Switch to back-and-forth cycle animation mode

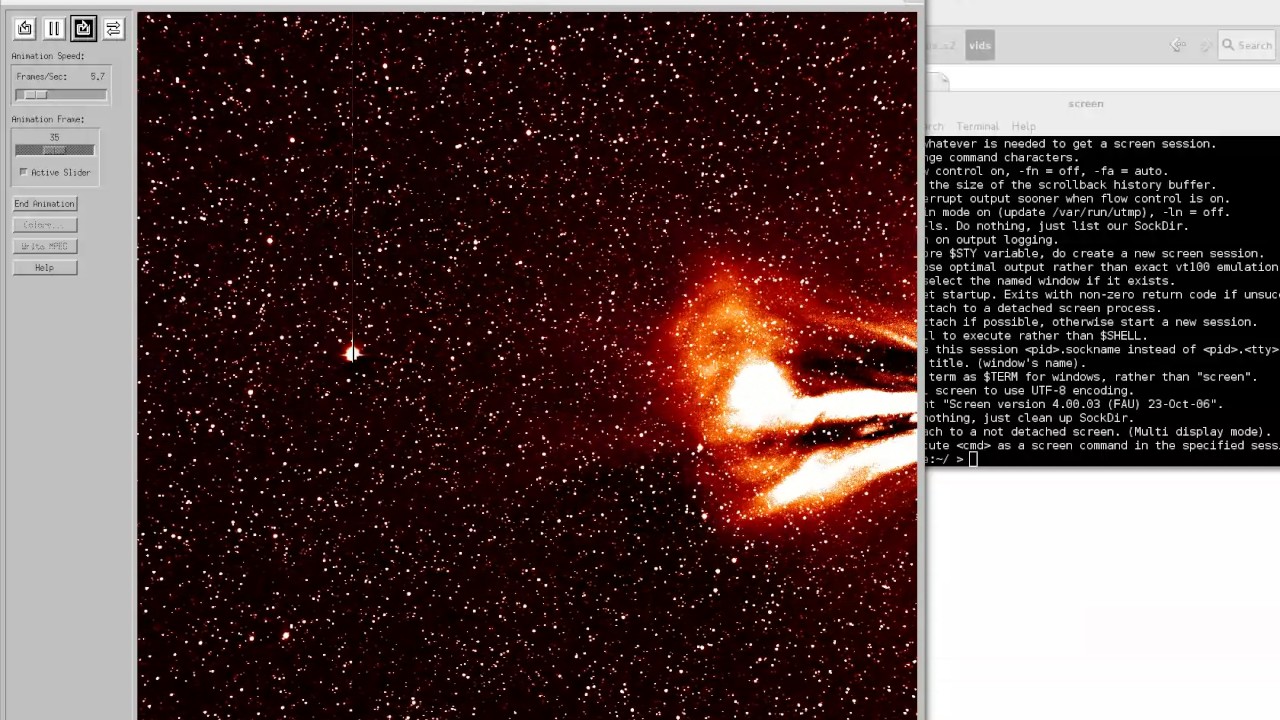[x=113, y=29]
